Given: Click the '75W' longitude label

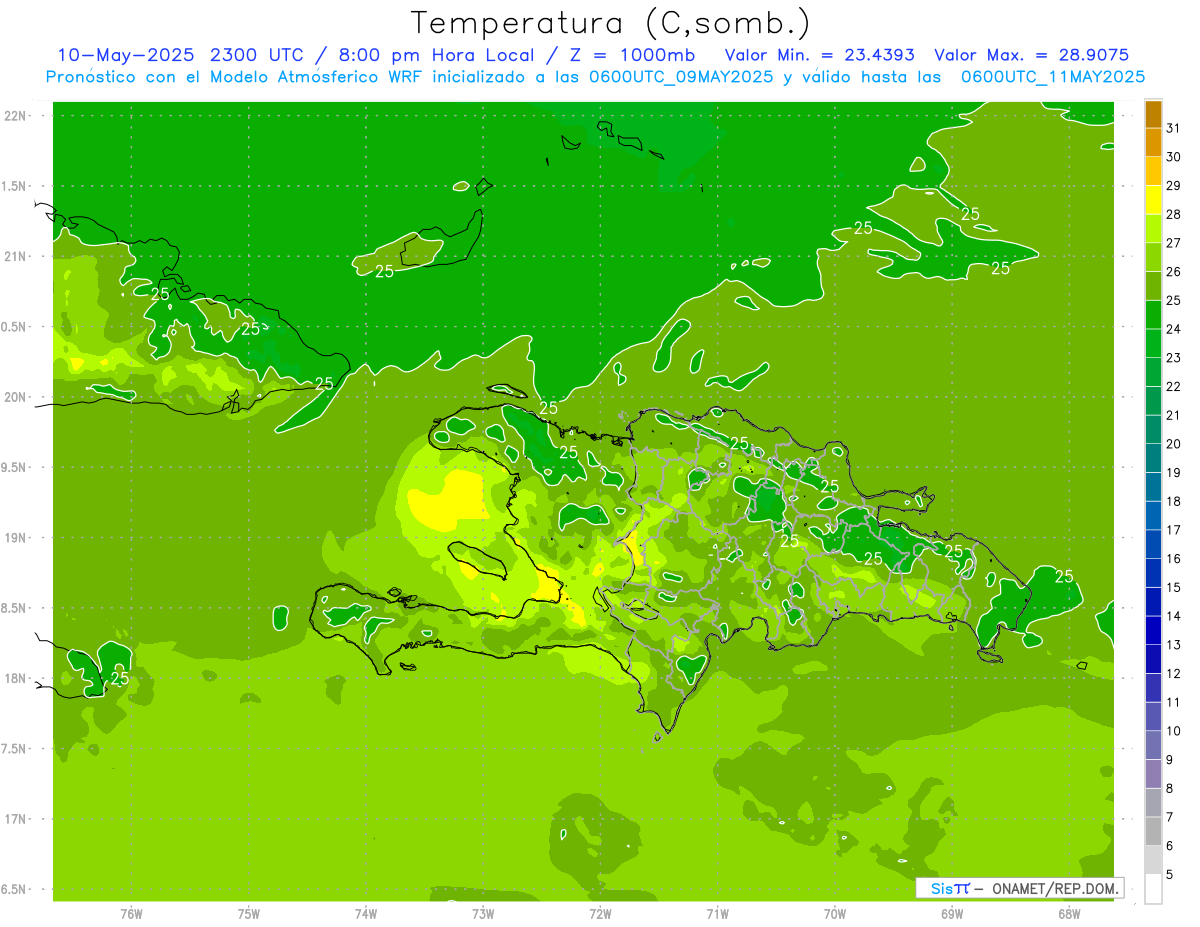Looking at the screenshot, I should click(x=249, y=913).
